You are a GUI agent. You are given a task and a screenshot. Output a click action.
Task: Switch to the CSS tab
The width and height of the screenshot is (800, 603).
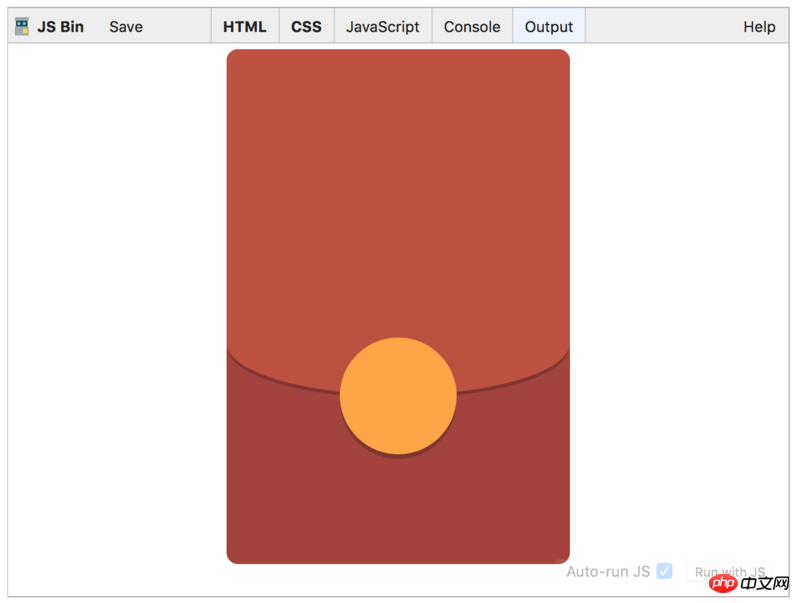pos(306,26)
